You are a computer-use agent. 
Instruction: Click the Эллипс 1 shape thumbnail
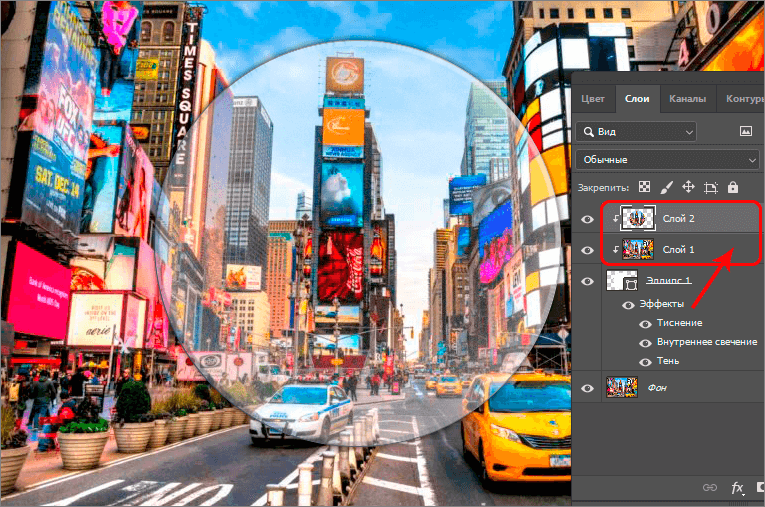click(622, 281)
